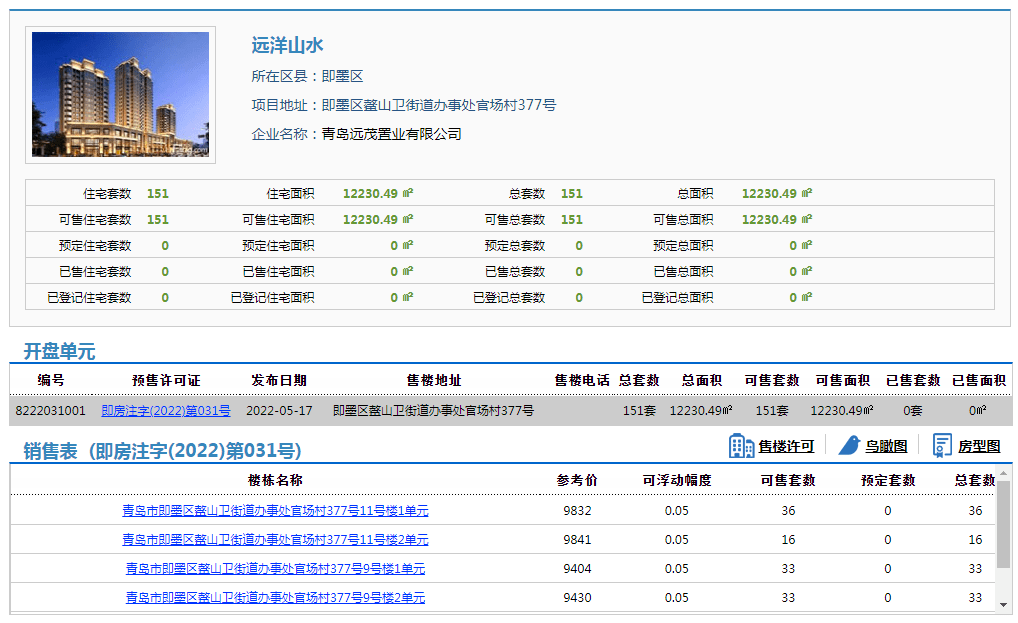Open the 售楼许可 link

786,446
